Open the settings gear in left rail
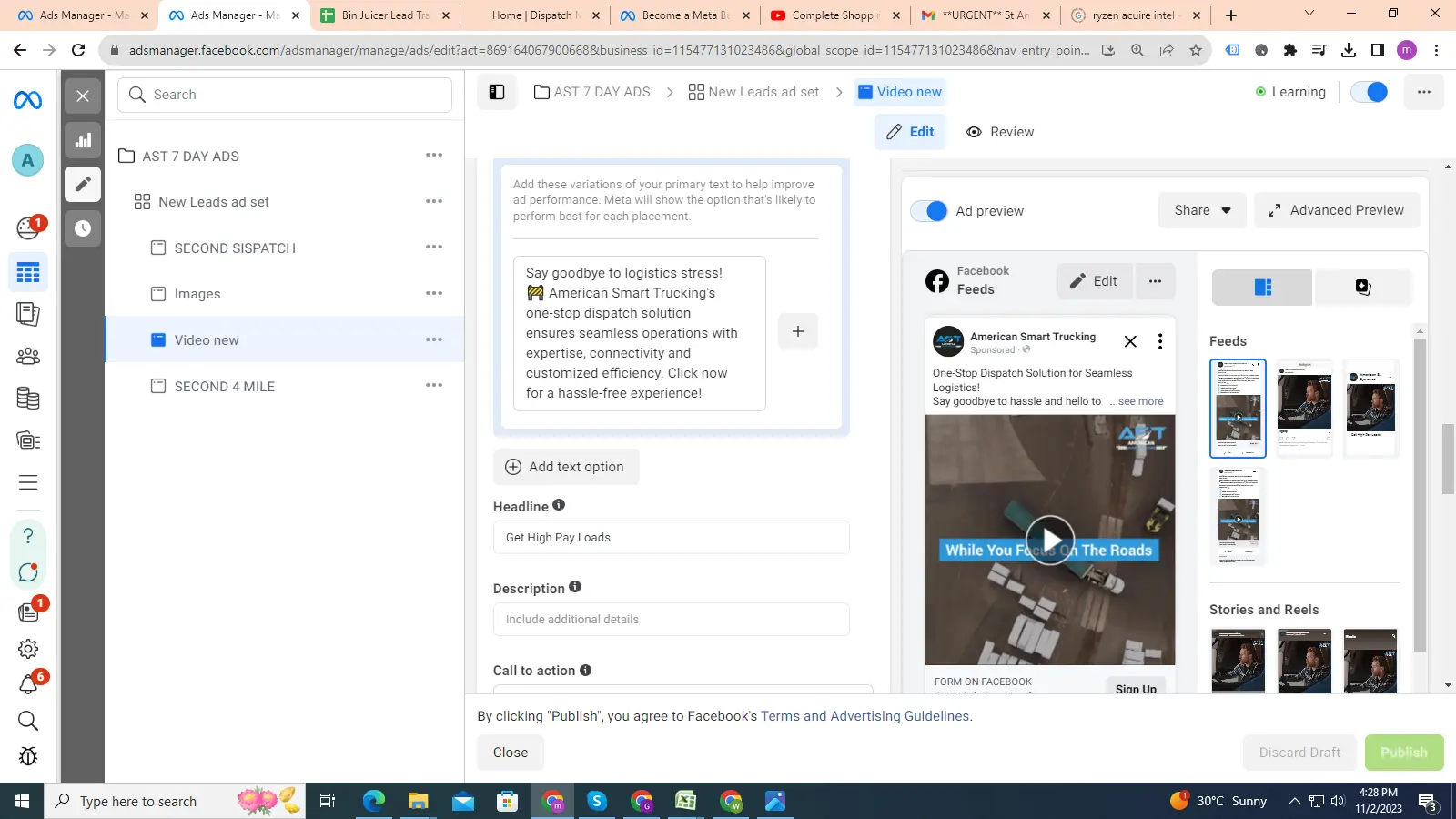Image resolution: width=1456 pixels, height=819 pixels. click(x=28, y=649)
